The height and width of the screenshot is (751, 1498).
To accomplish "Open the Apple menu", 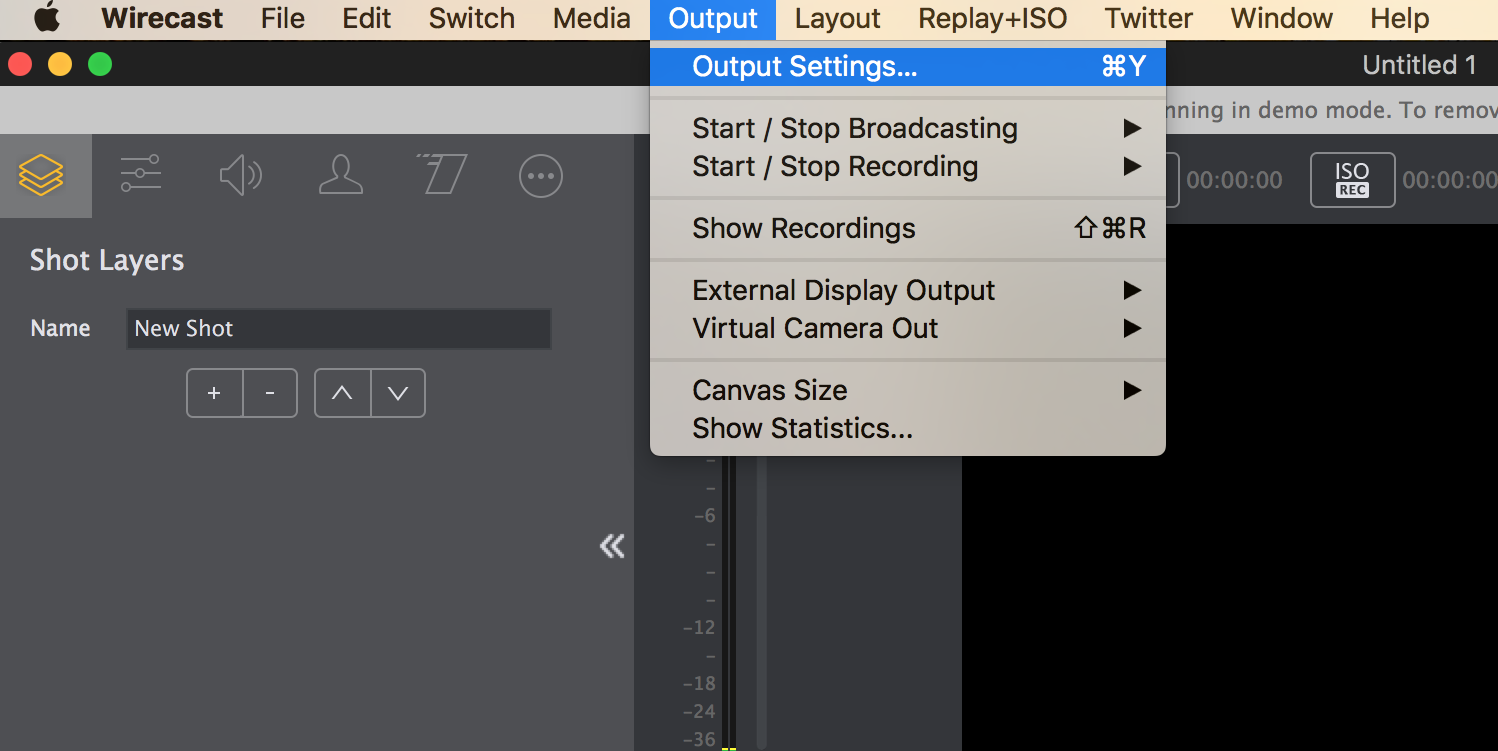I will click(47, 18).
